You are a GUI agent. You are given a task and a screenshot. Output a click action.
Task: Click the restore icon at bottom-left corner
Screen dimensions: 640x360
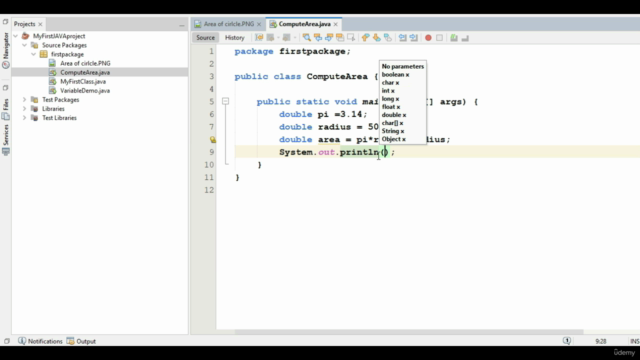tap(6, 341)
